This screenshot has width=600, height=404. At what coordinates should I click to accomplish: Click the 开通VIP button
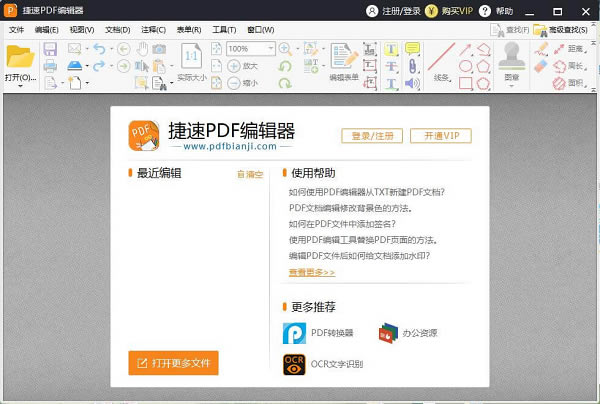pyautogui.click(x=441, y=136)
